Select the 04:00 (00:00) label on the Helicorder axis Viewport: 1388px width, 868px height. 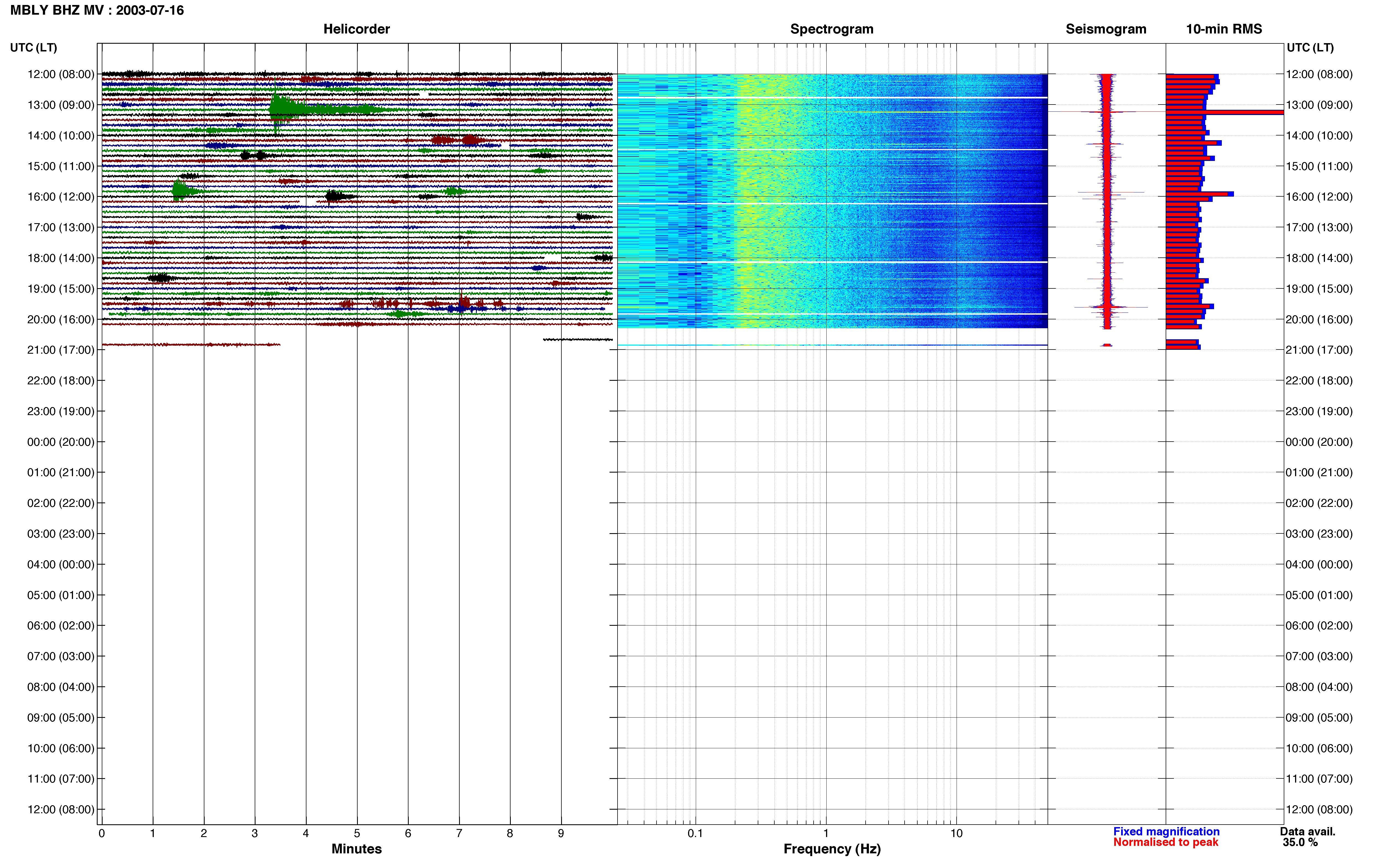tap(61, 564)
